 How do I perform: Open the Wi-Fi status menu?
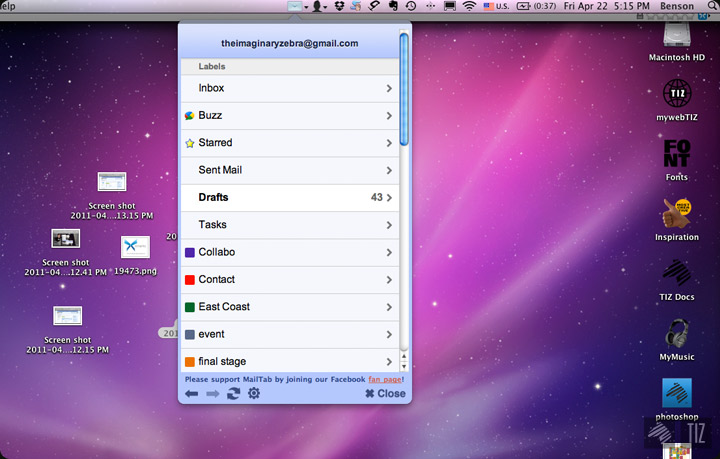tap(469, 6)
